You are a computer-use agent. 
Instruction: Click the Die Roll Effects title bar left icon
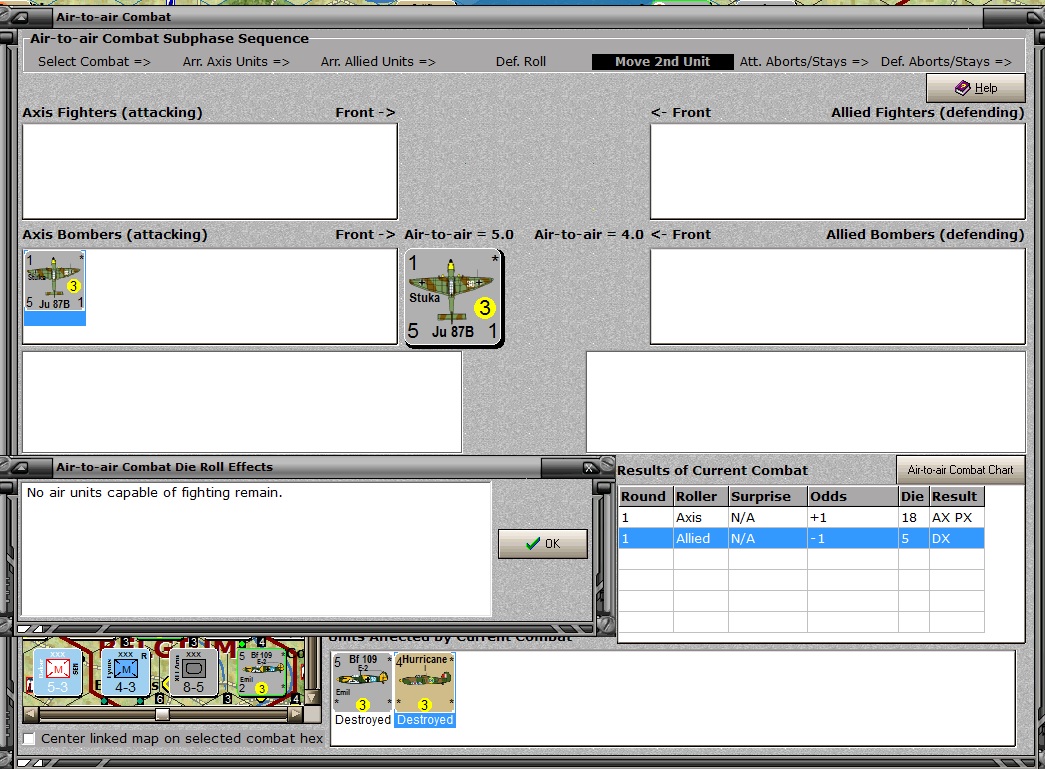point(20,467)
